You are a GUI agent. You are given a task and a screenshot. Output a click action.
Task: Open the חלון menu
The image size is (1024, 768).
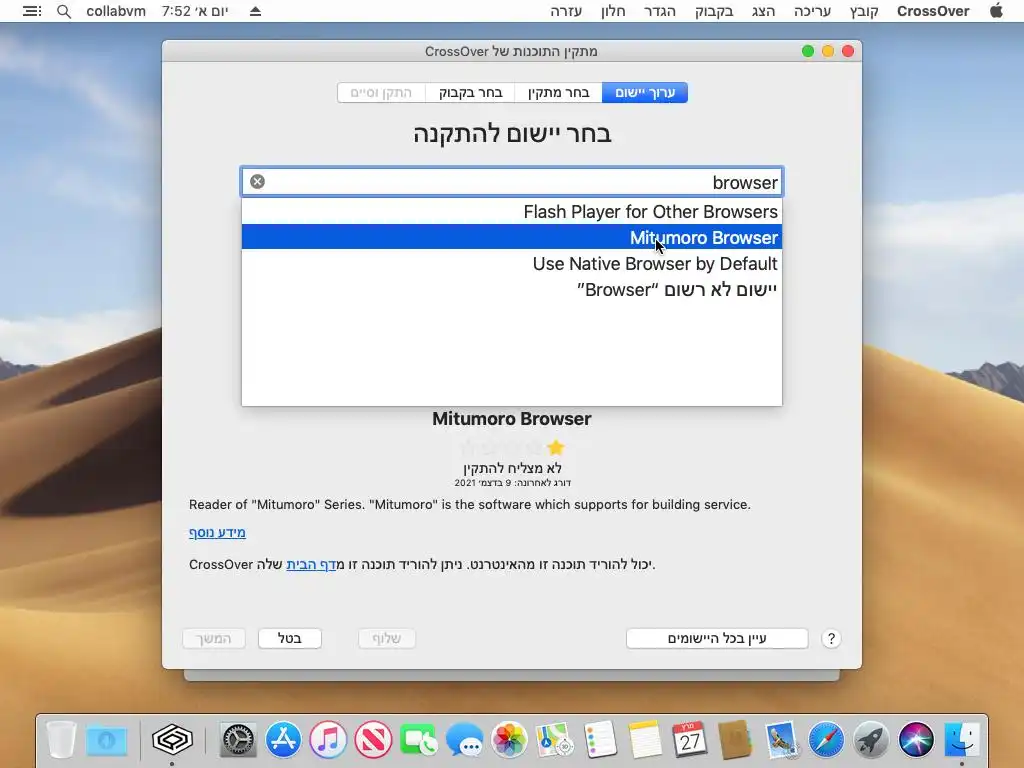(x=613, y=11)
